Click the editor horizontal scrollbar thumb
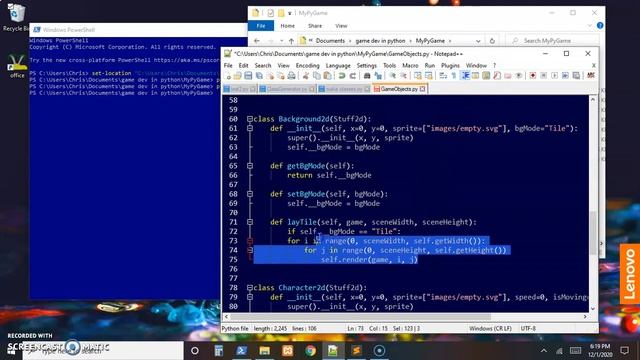 [x=360, y=317]
